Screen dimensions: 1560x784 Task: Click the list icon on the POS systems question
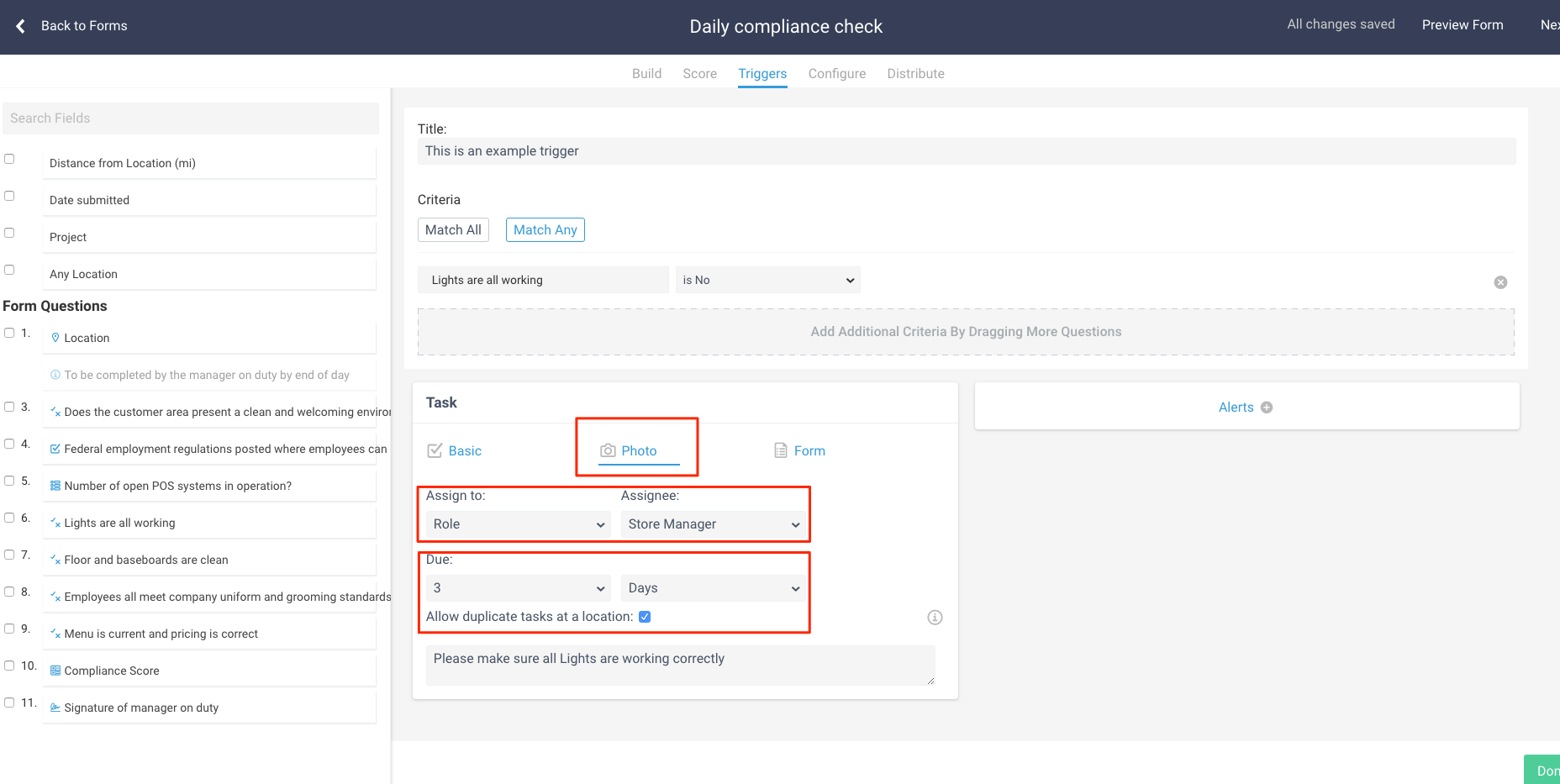[x=55, y=486]
